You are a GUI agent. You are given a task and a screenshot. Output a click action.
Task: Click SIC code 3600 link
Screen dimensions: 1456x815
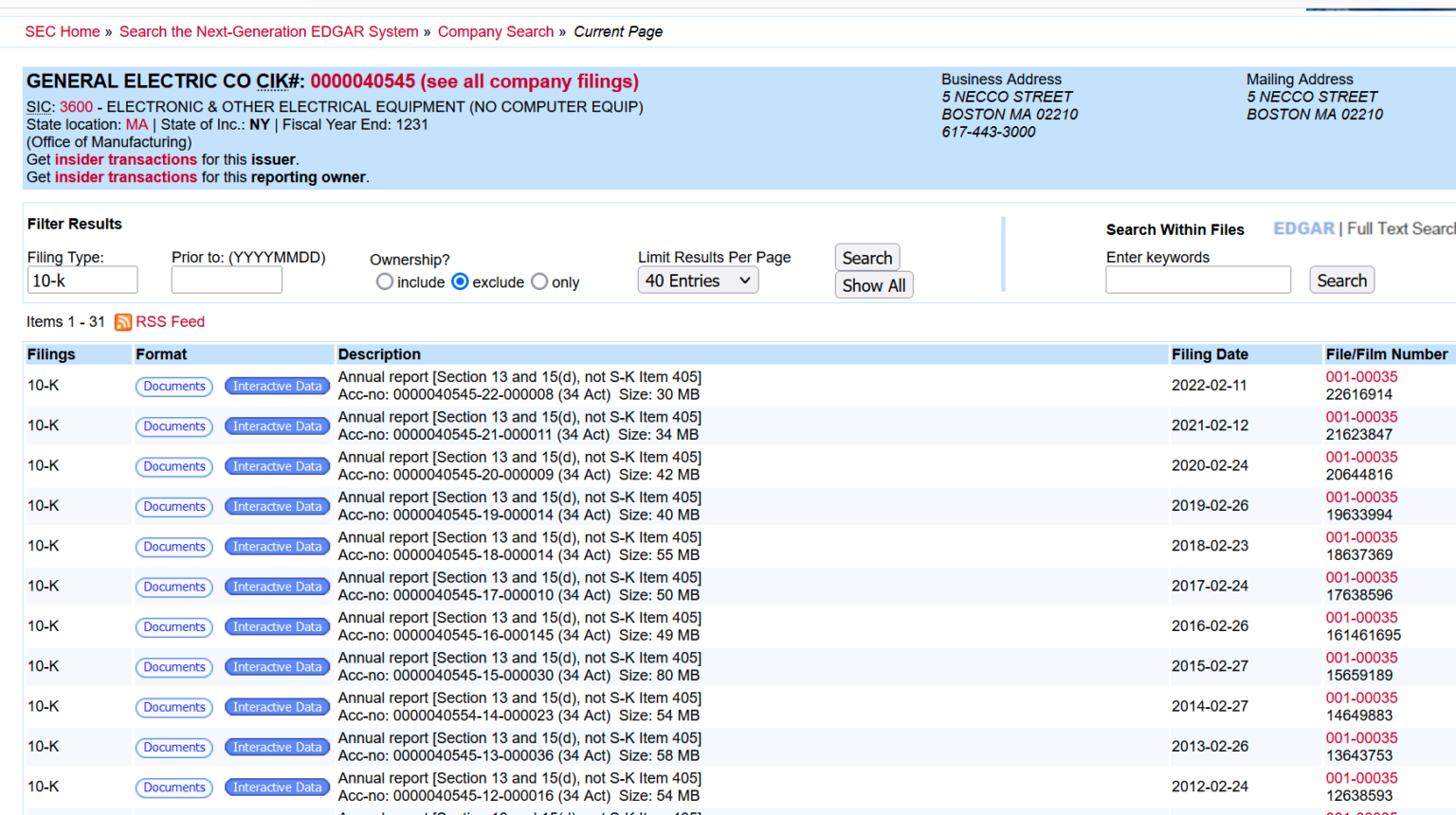point(76,106)
